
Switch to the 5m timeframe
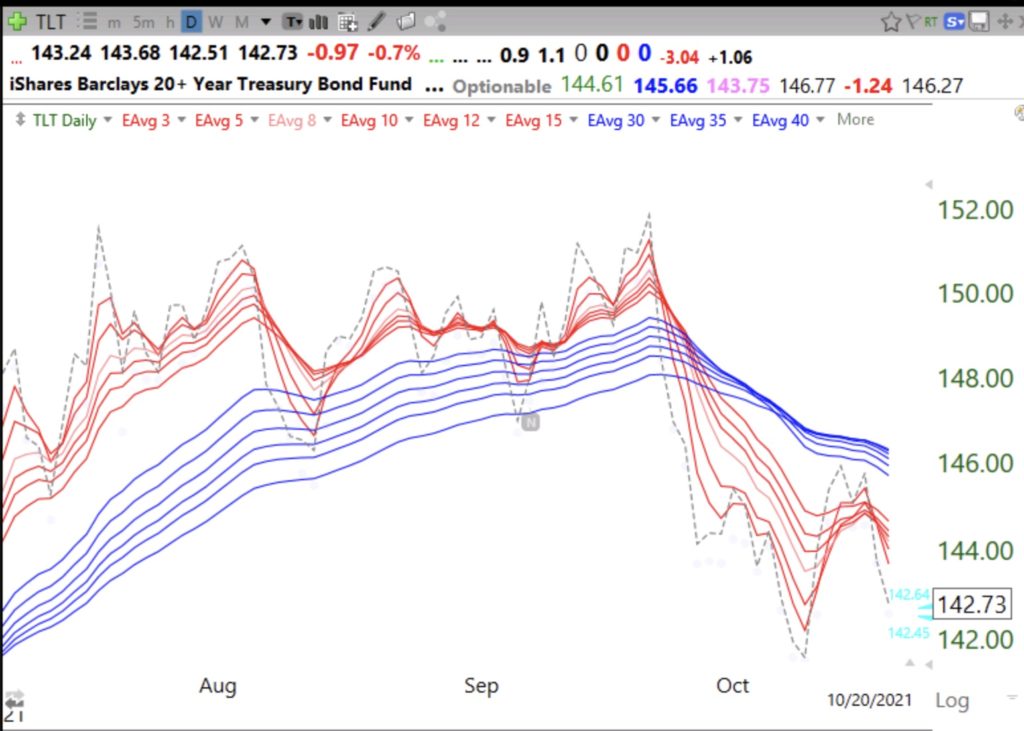pos(144,21)
